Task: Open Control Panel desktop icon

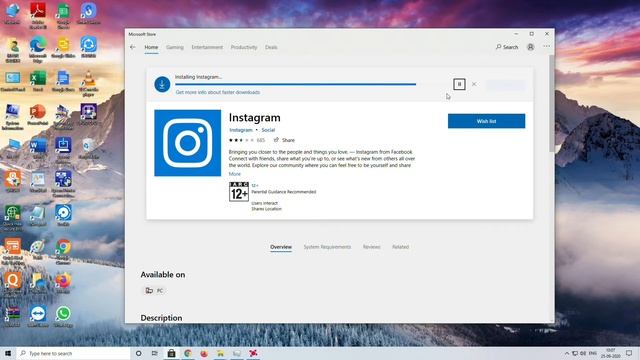Action: coord(13,80)
